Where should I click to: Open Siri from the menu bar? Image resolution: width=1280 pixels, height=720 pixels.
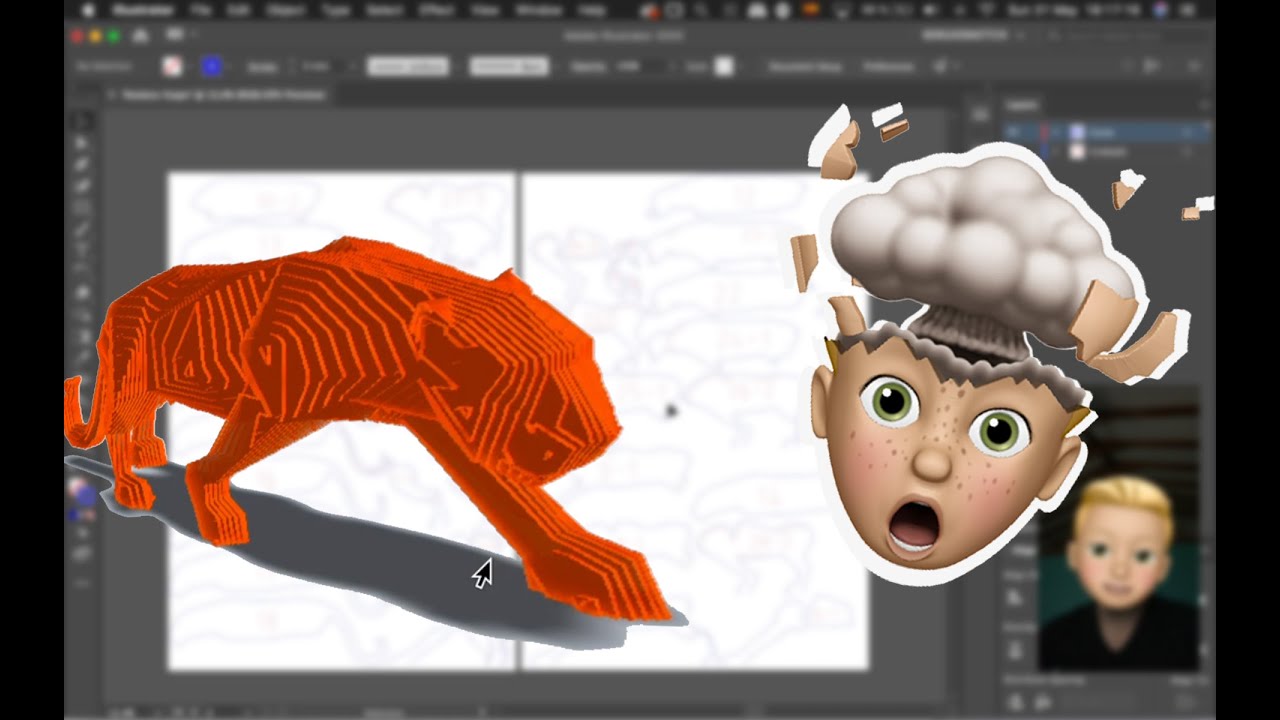(1160, 10)
